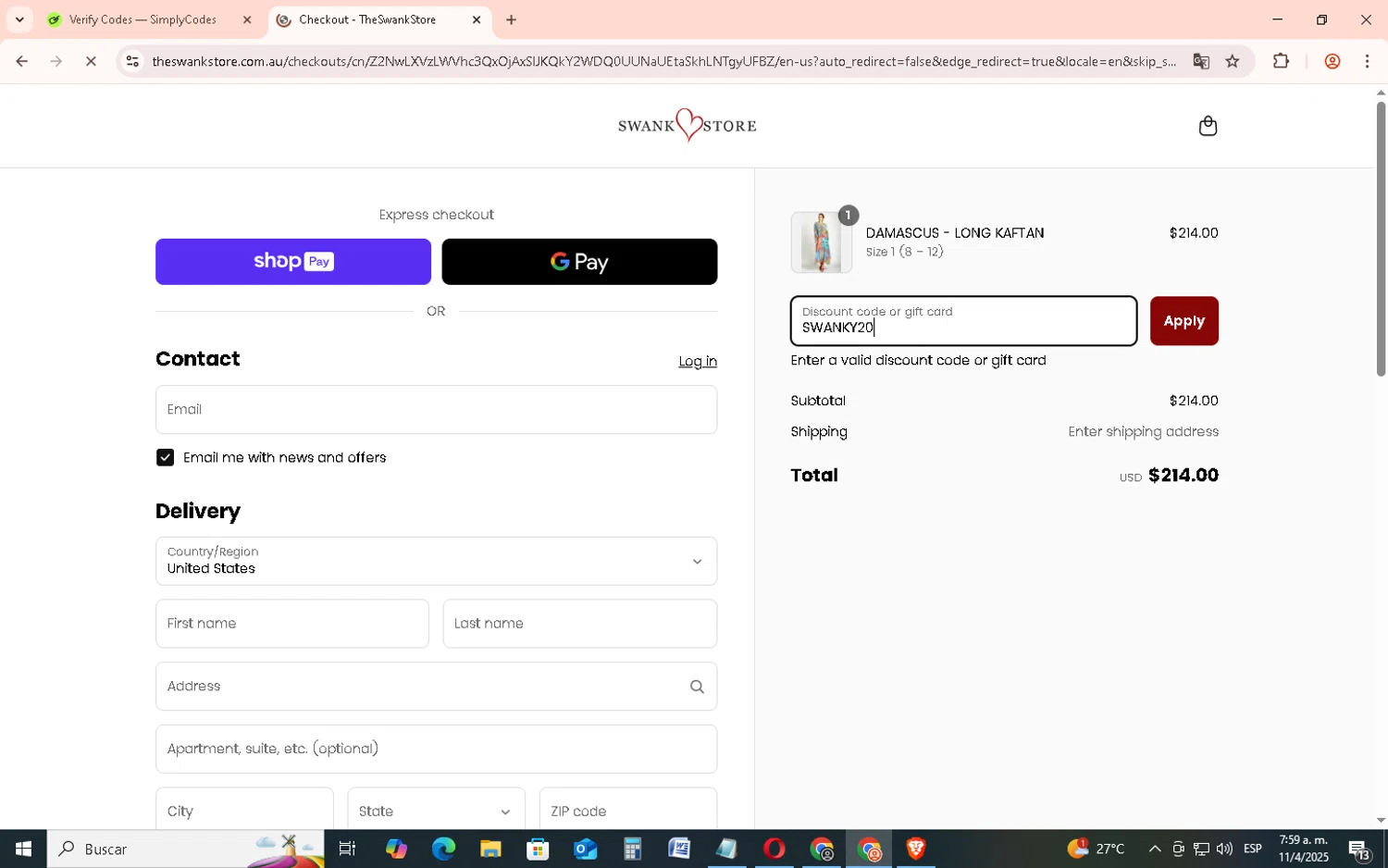
Task: Open the tab search dropdown arrow
Action: (19, 19)
